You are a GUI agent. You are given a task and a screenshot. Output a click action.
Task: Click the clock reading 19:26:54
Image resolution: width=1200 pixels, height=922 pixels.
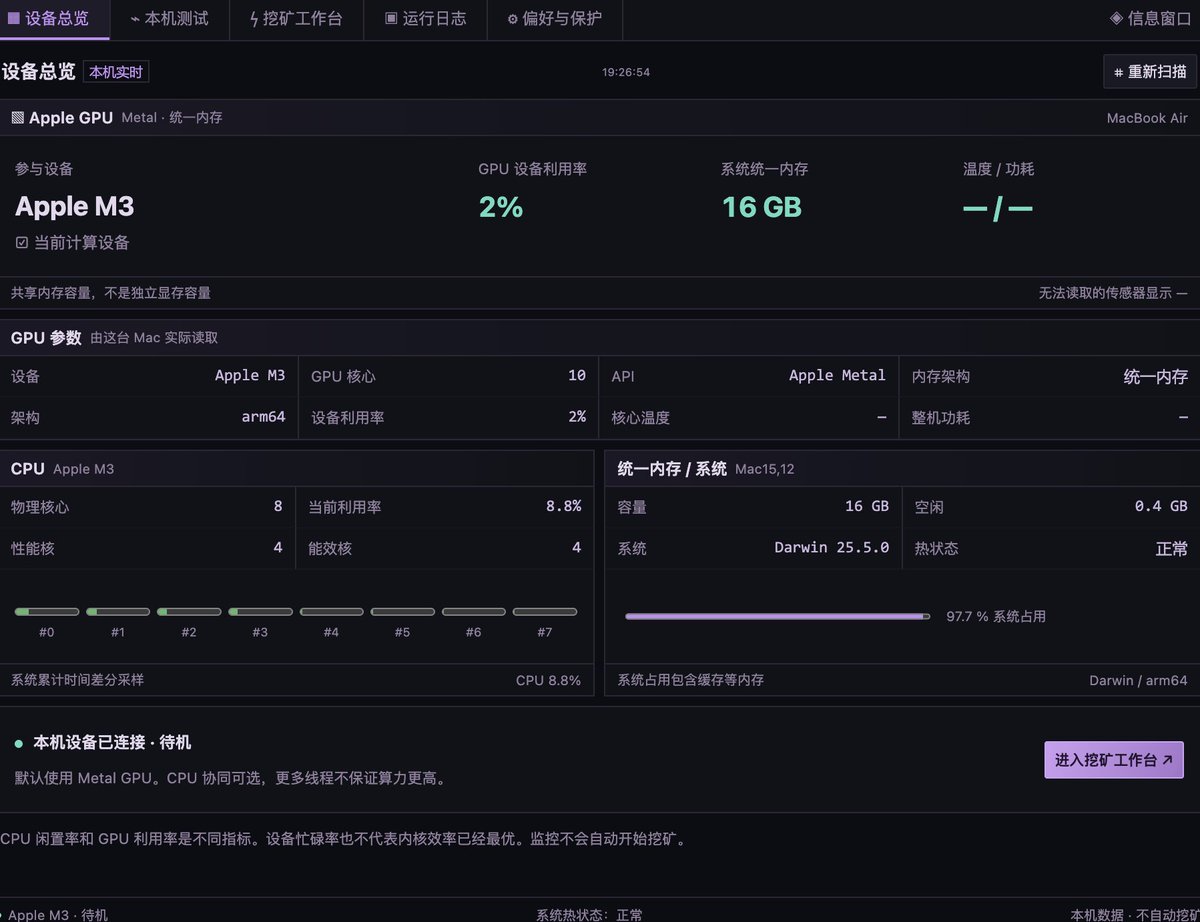coord(626,73)
